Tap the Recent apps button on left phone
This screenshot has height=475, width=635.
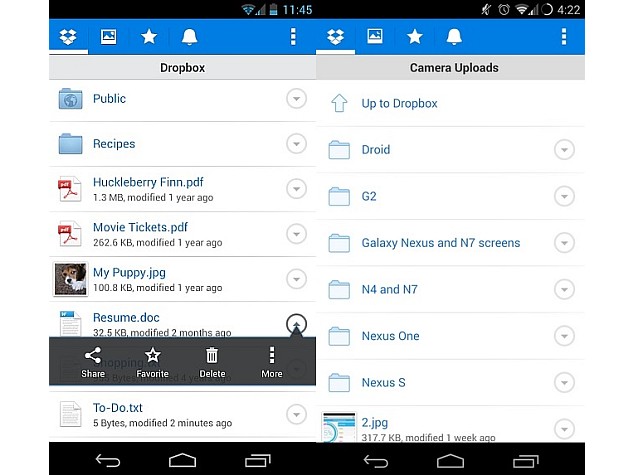pyautogui.click(x=258, y=460)
